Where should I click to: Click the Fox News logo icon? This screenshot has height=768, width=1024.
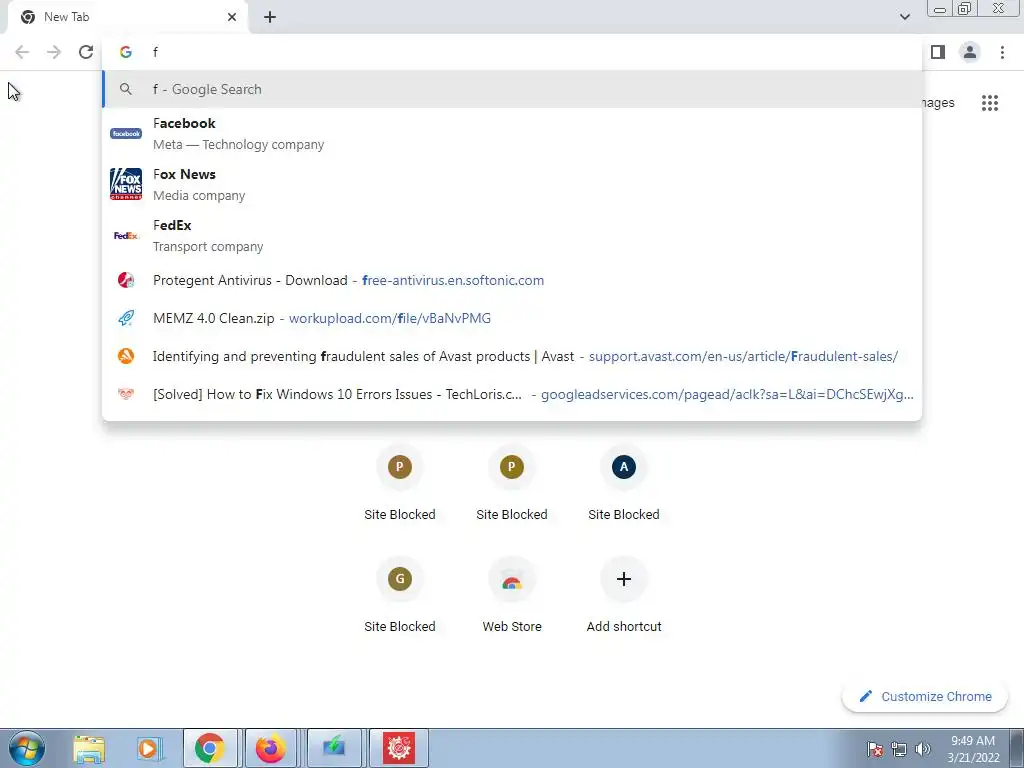(x=126, y=184)
